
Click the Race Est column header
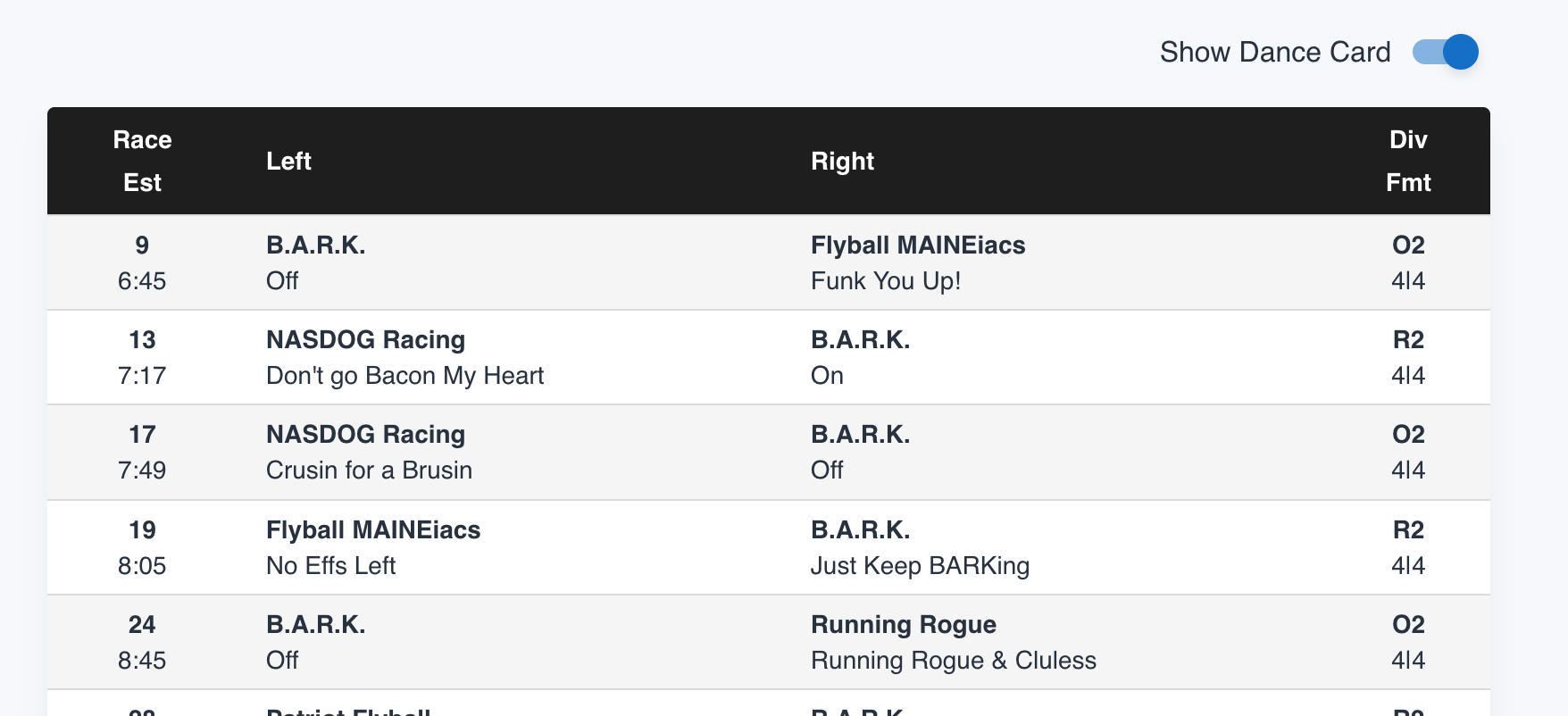pos(142,161)
